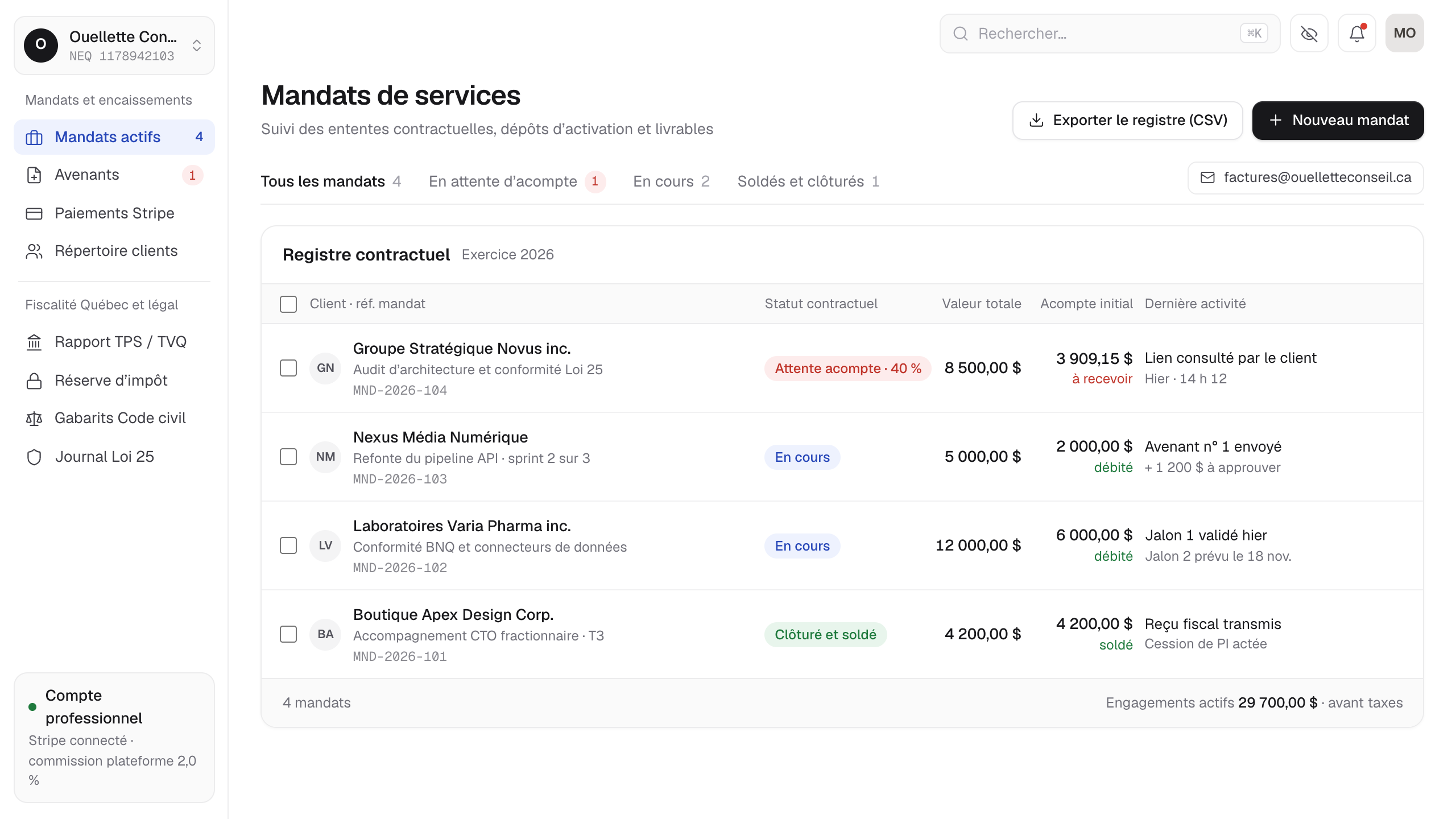Click the Avenants document icon
The width and height of the screenshot is (1456, 819).
[x=34, y=175]
